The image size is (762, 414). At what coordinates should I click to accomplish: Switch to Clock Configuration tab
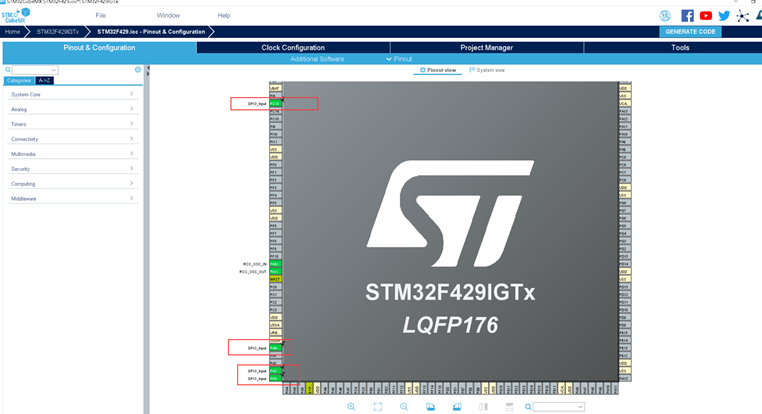click(293, 48)
